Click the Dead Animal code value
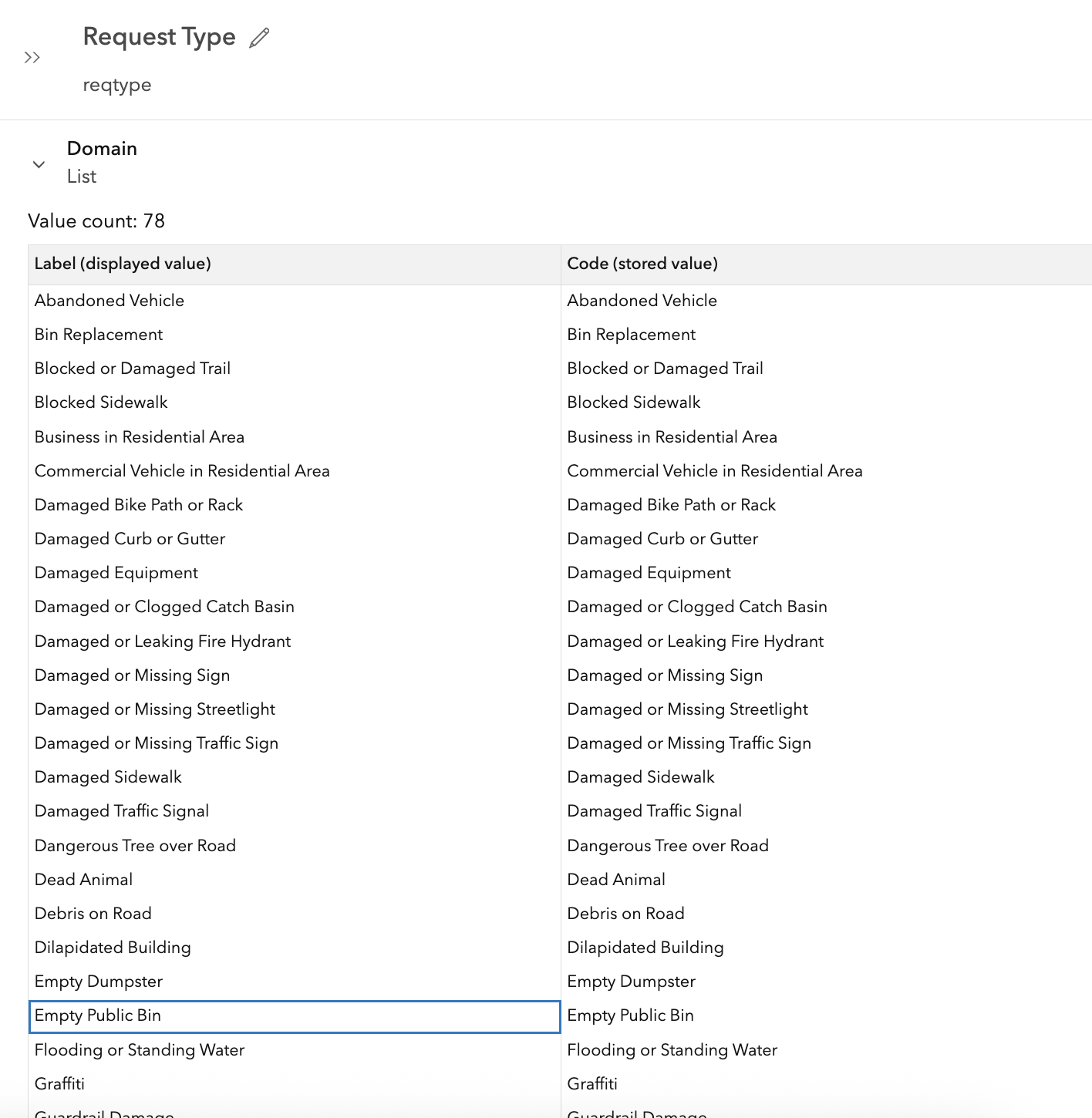1092x1118 pixels. [x=615, y=879]
